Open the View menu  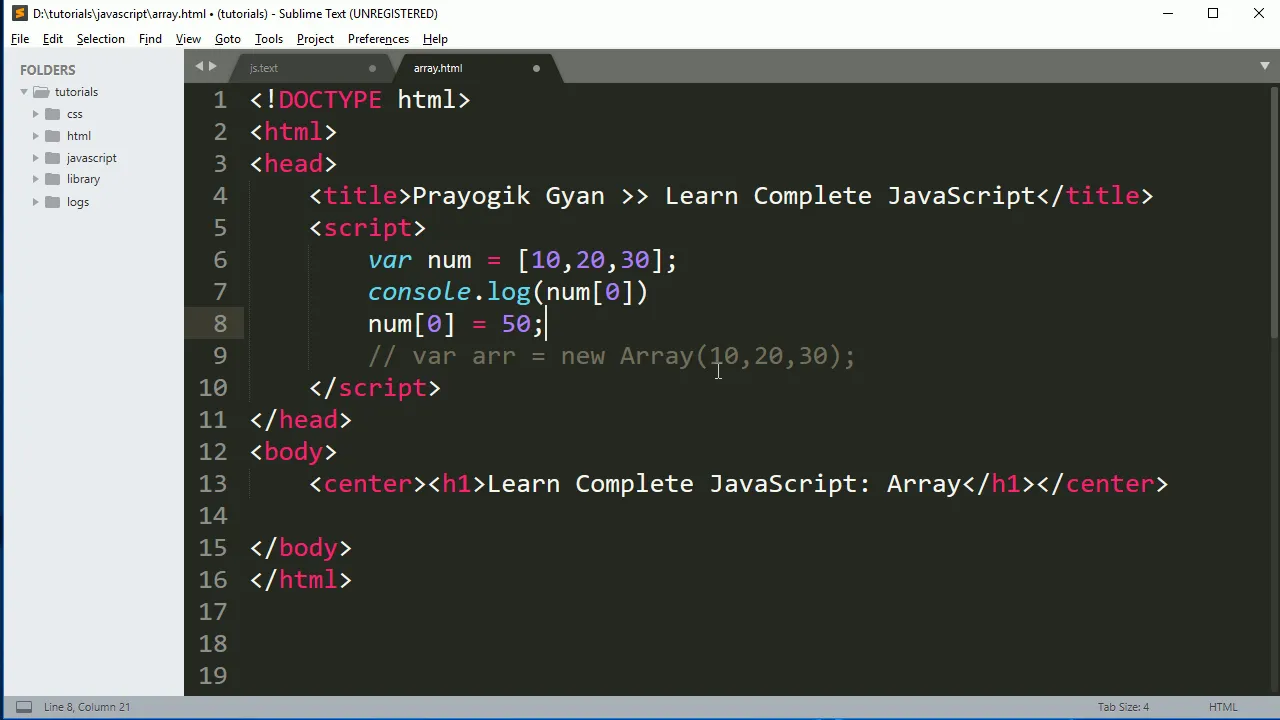pyautogui.click(x=188, y=39)
